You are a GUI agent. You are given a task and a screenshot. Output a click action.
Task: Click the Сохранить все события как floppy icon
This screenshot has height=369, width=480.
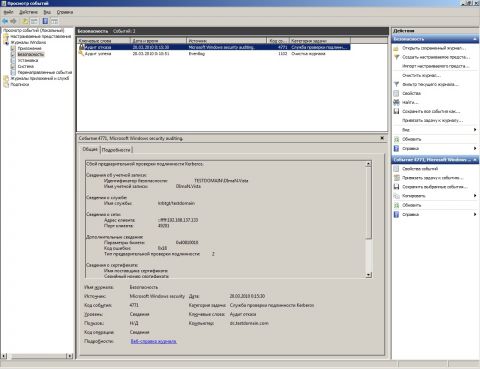pyautogui.click(x=396, y=111)
